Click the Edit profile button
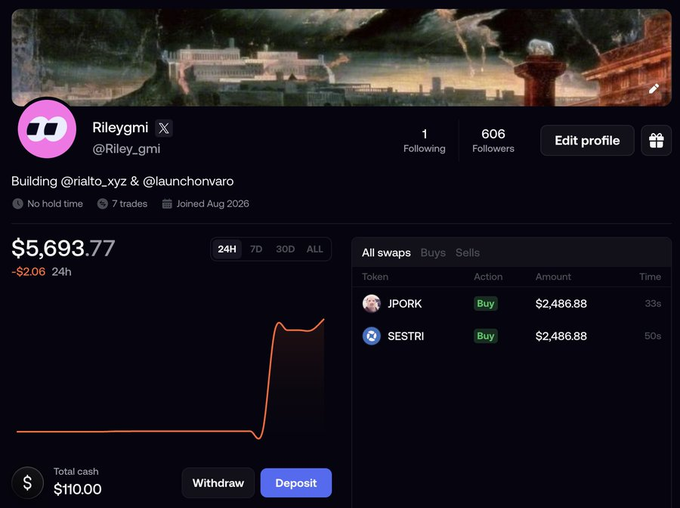 click(587, 141)
